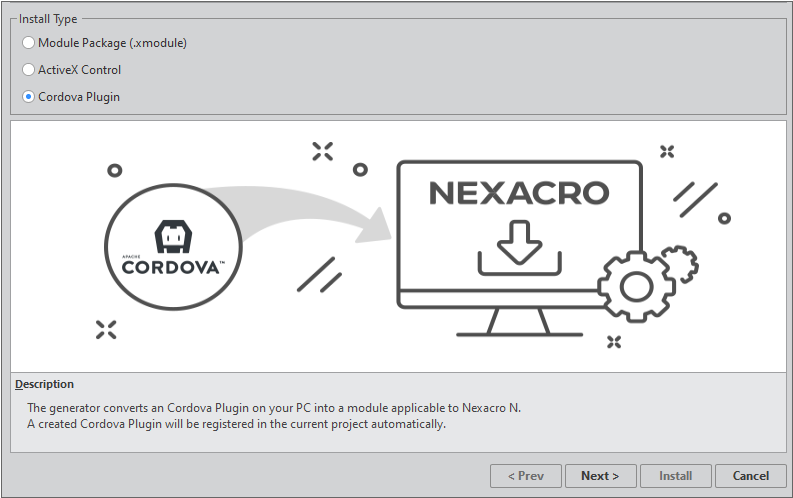Click the large gear icon on the monitor
This screenshot has width=793, height=498.
pyautogui.click(x=633, y=285)
